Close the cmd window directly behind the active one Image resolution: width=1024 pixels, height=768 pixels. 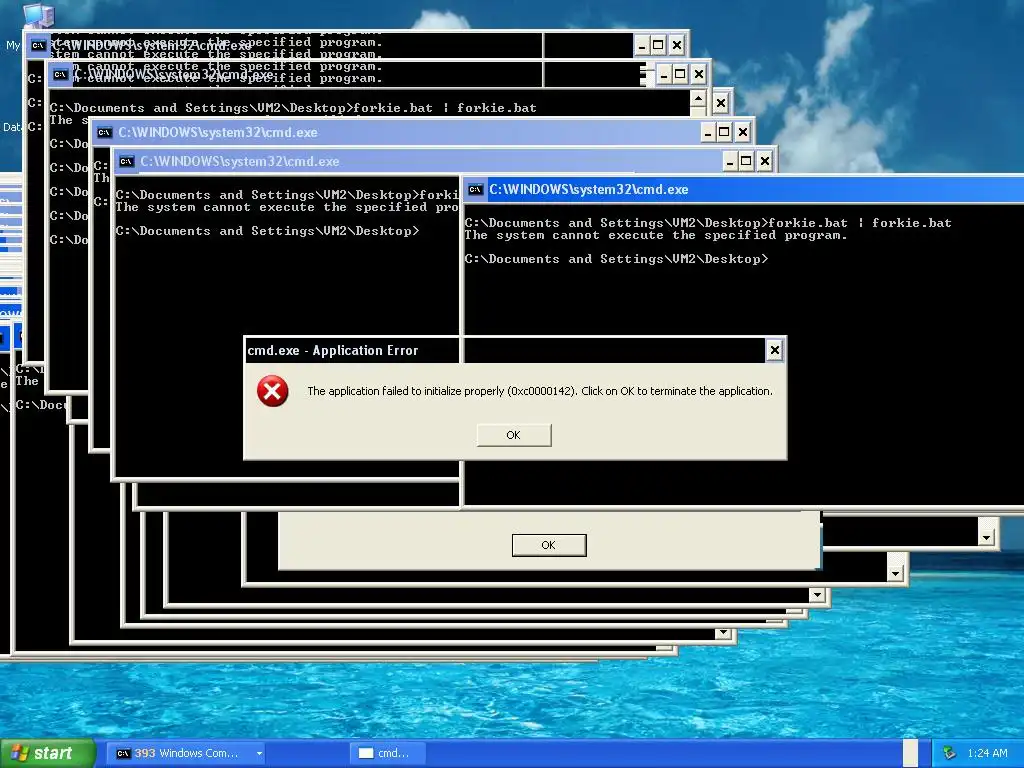765,161
